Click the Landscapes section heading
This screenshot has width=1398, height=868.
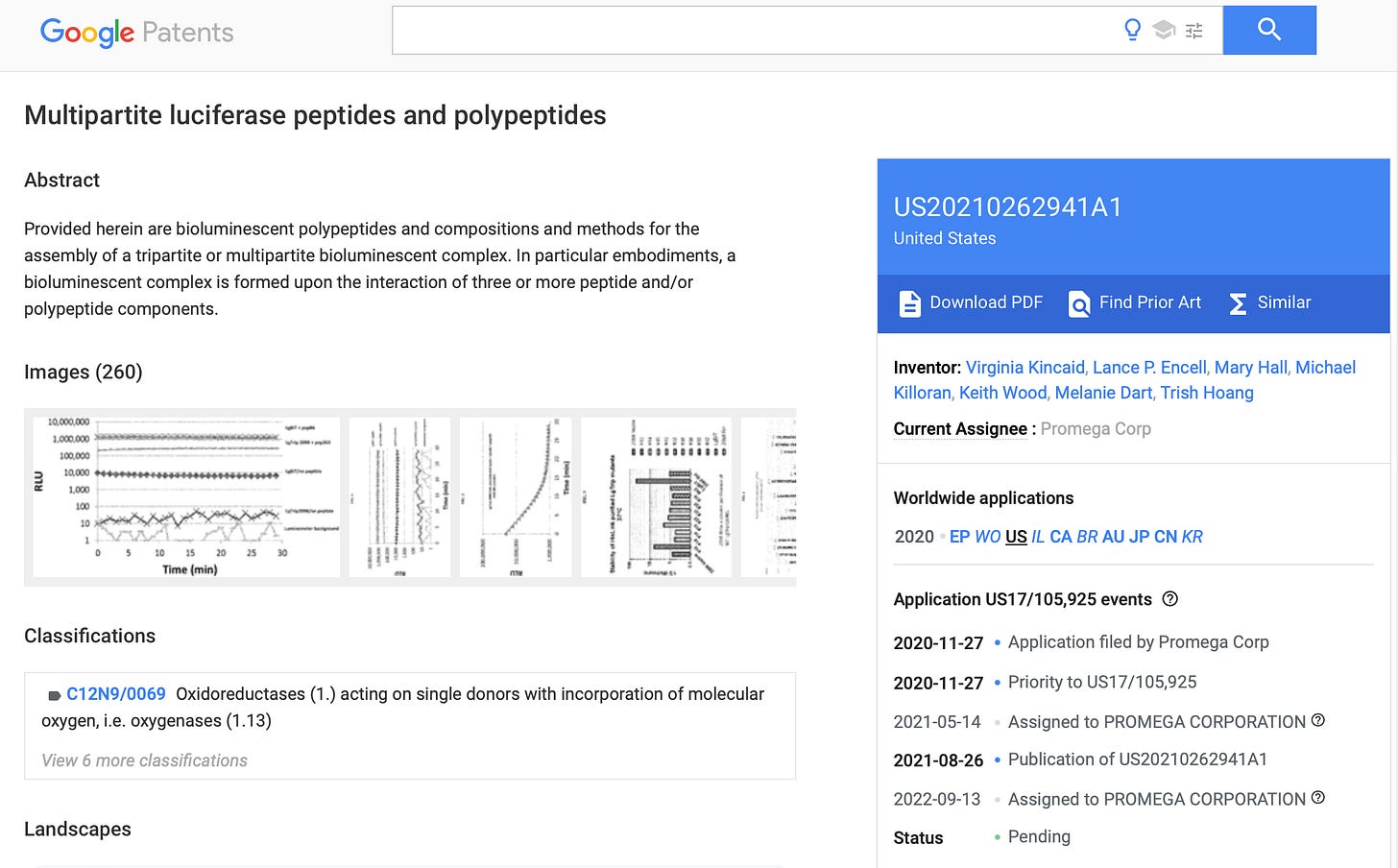coord(78,830)
